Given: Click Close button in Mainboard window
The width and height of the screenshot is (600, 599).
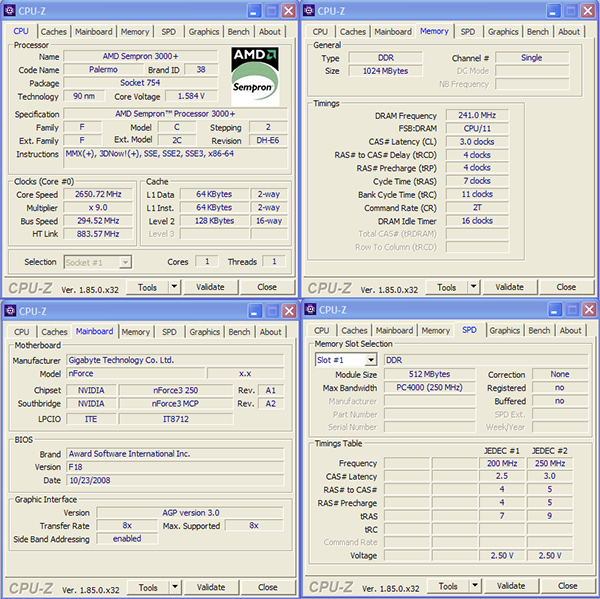Looking at the screenshot, I should click(x=268, y=587).
